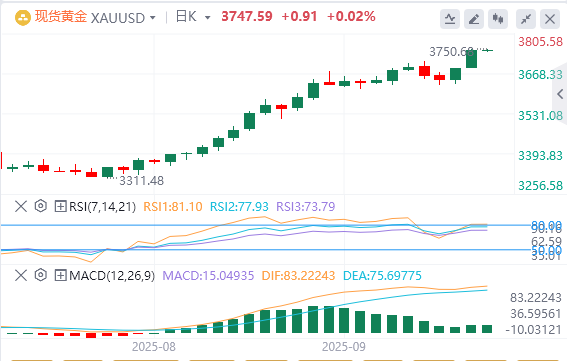This screenshot has height=361, width=567.
Task: Shrink the chart with collapse-arrows icon
Action: (x=526, y=19)
